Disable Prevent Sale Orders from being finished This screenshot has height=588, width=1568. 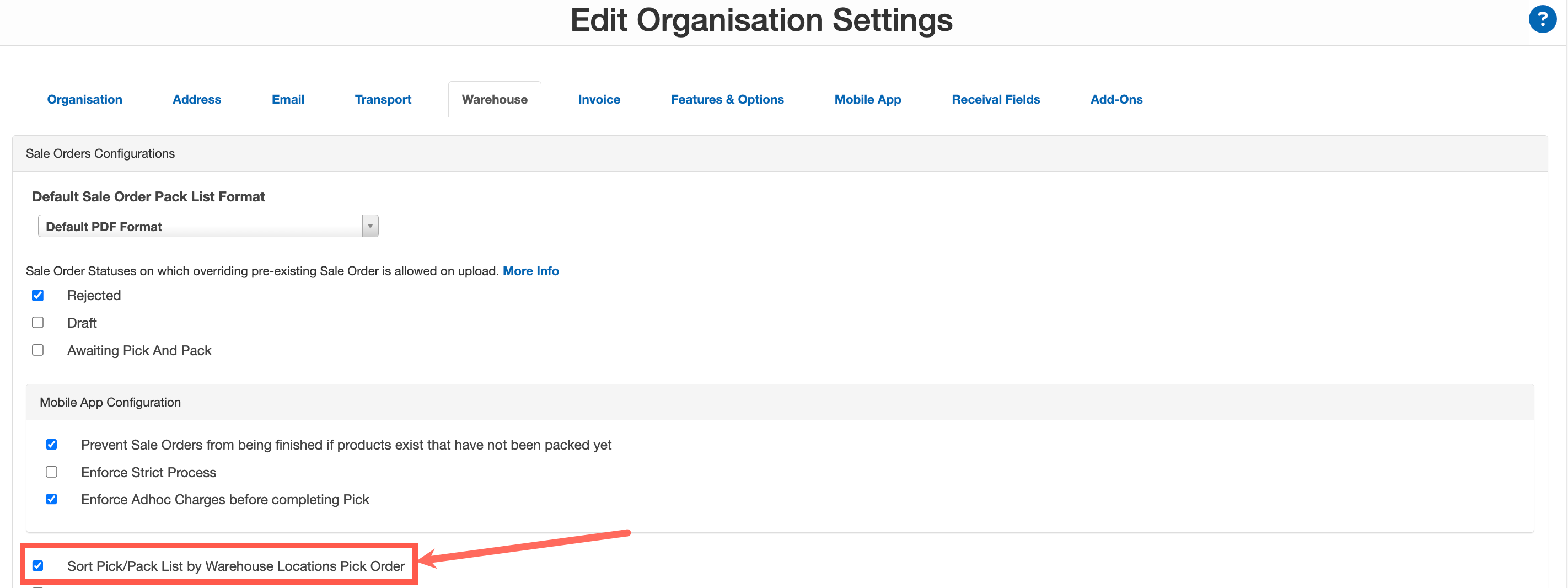(52, 445)
